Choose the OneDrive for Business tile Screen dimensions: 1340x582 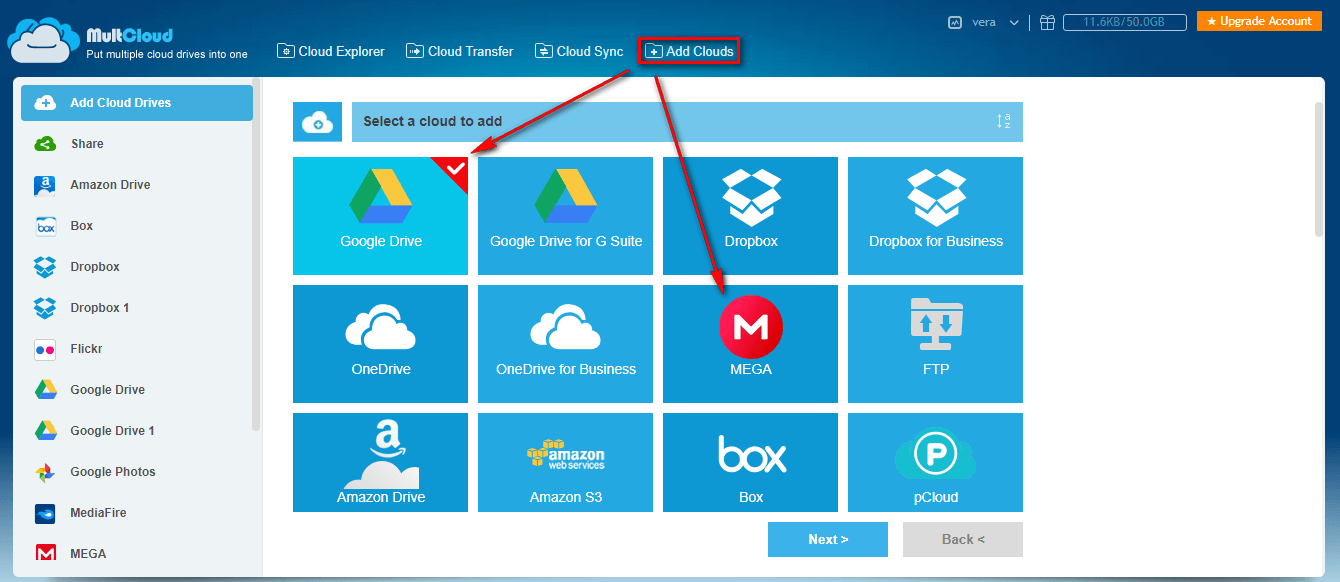point(565,344)
